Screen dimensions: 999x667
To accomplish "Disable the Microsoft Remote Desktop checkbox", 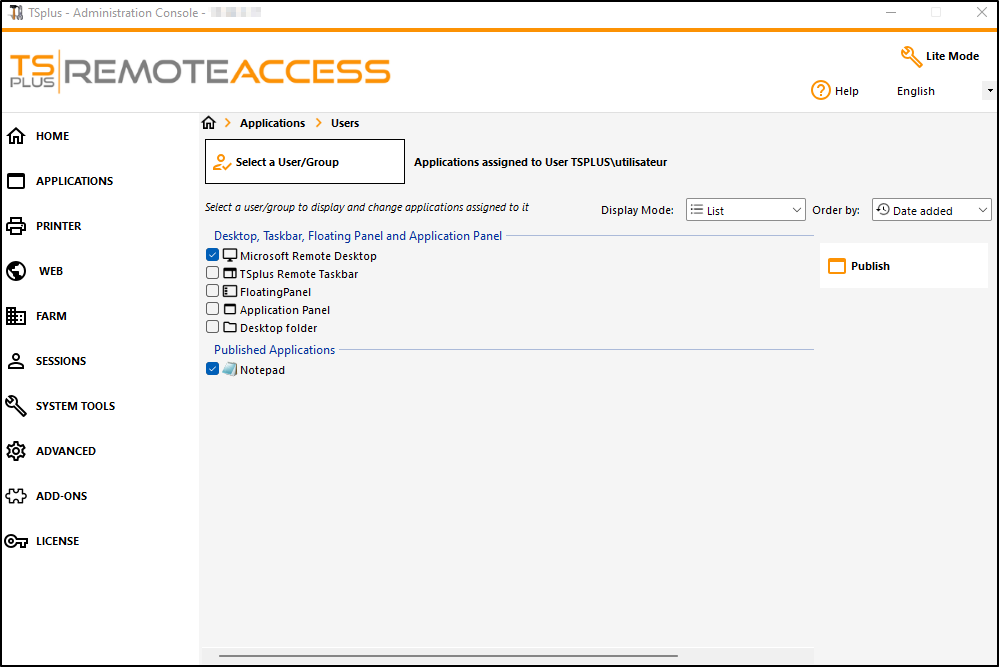I will (212, 254).
